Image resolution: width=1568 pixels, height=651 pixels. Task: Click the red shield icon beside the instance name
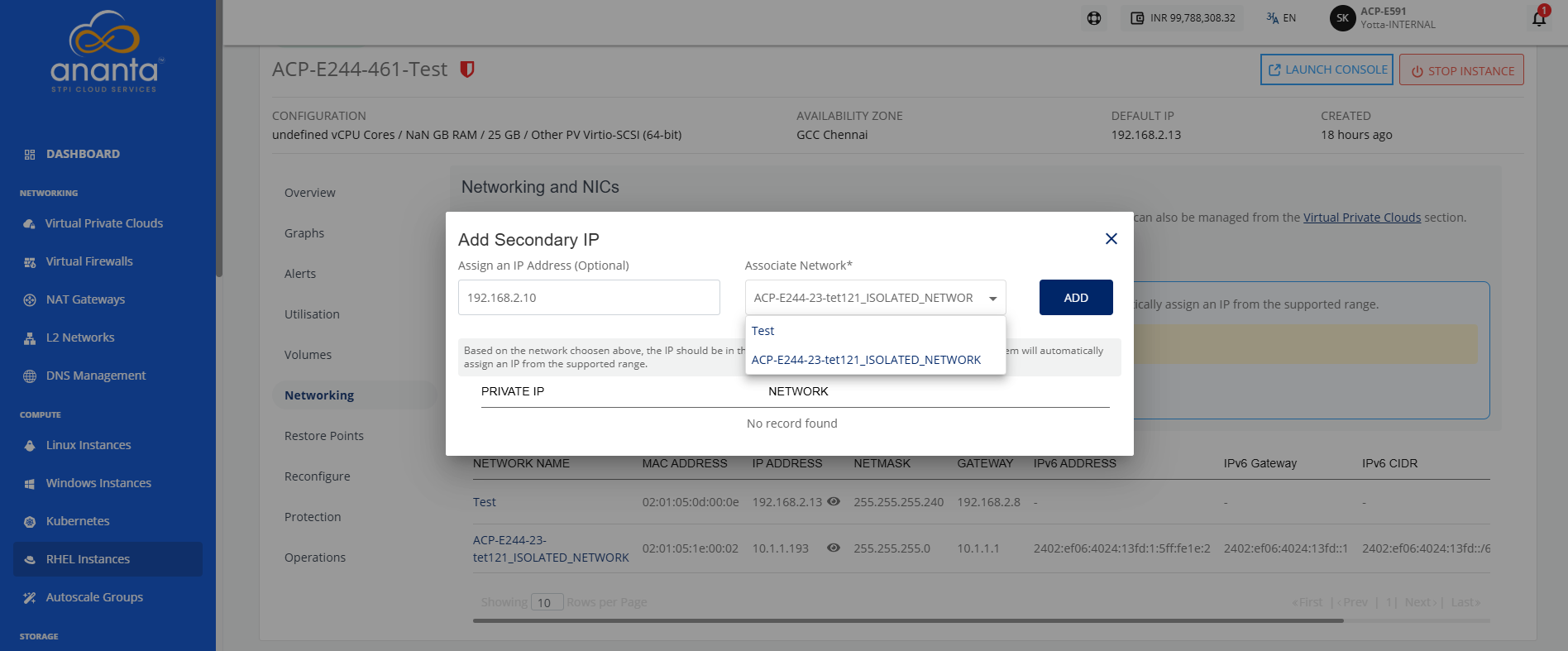[x=467, y=69]
